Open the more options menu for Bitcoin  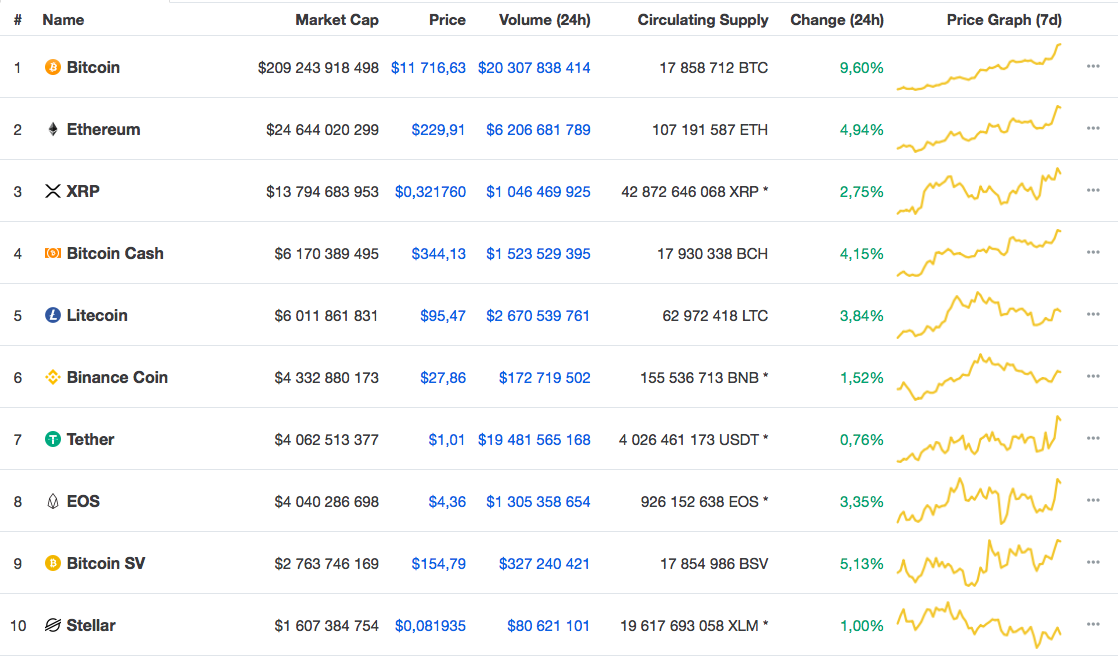tap(1093, 67)
